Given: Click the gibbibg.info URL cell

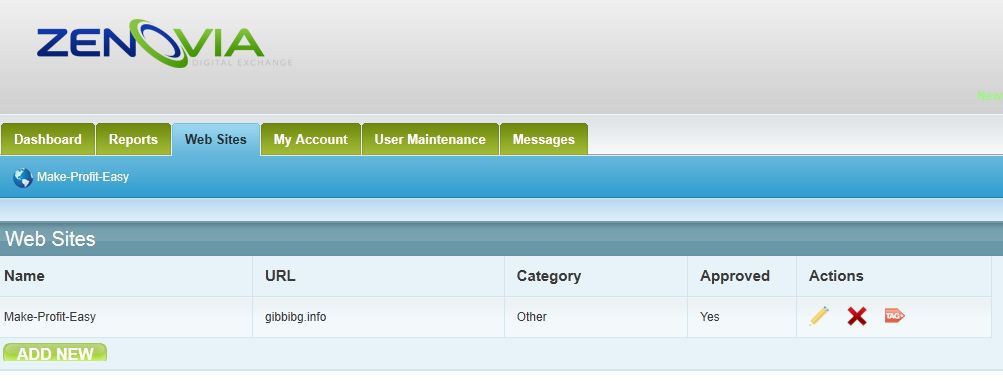Looking at the screenshot, I should 379,317.
